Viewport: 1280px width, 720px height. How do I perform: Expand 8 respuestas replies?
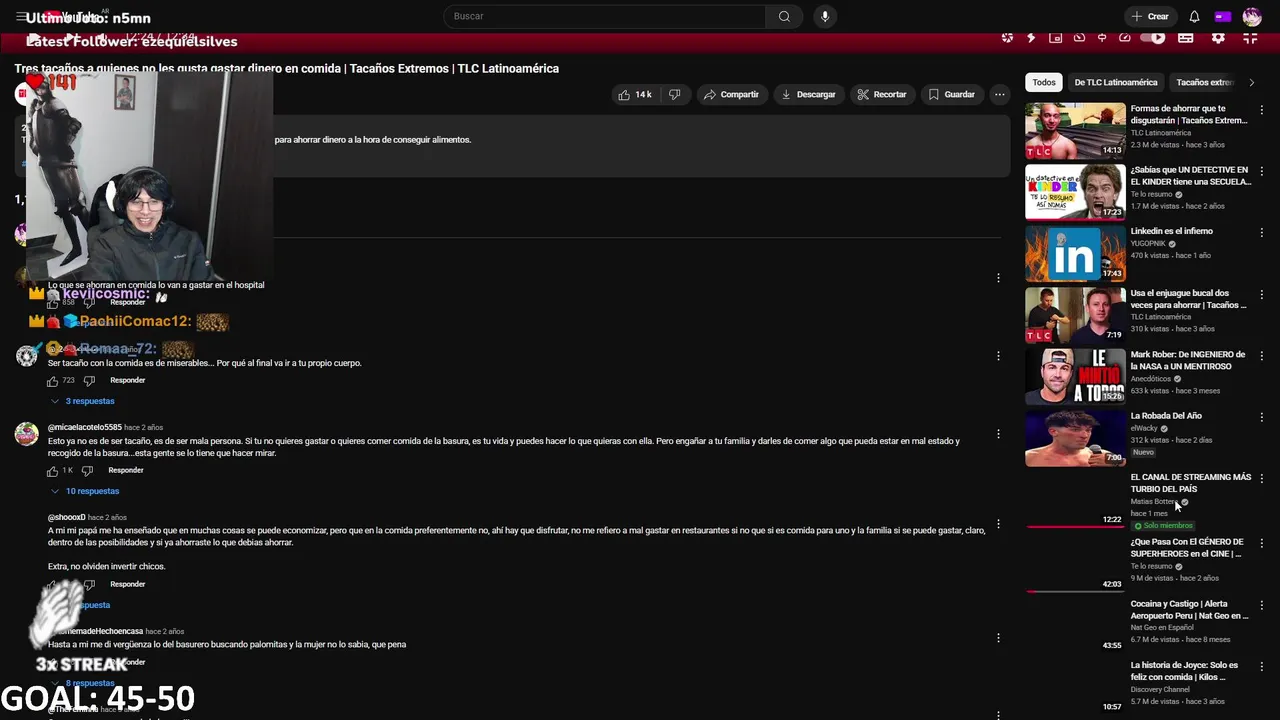[x=83, y=683]
